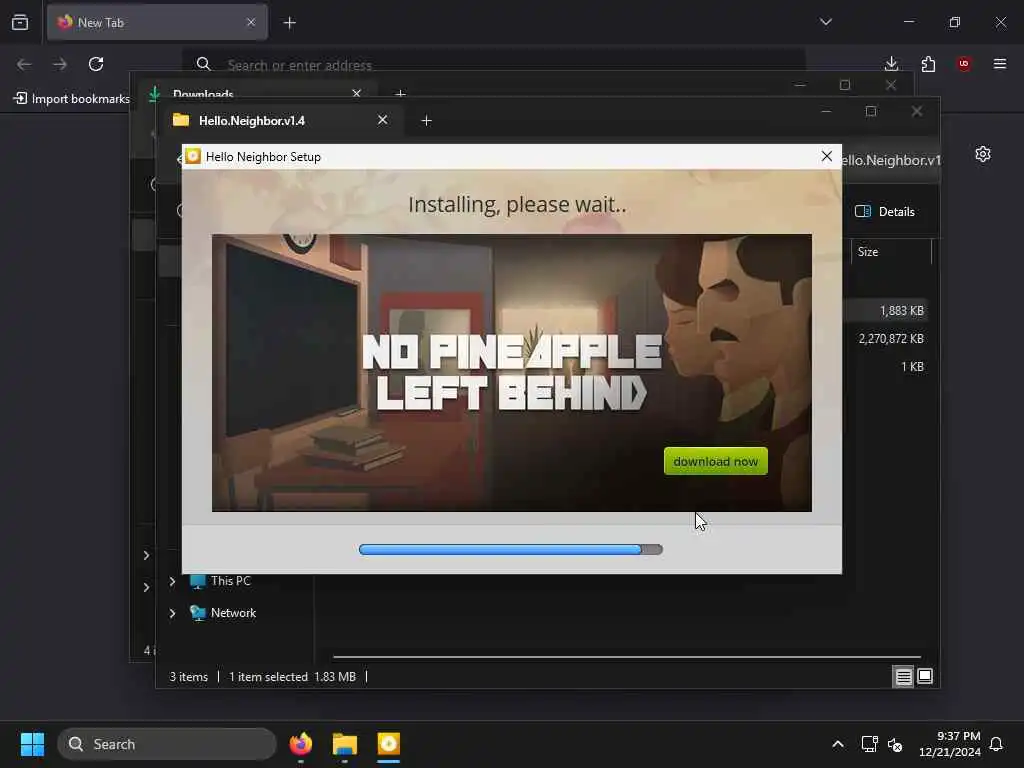Open the browser application menu
Viewport: 1024px width, 768px height.
[x=1000, y=64]
